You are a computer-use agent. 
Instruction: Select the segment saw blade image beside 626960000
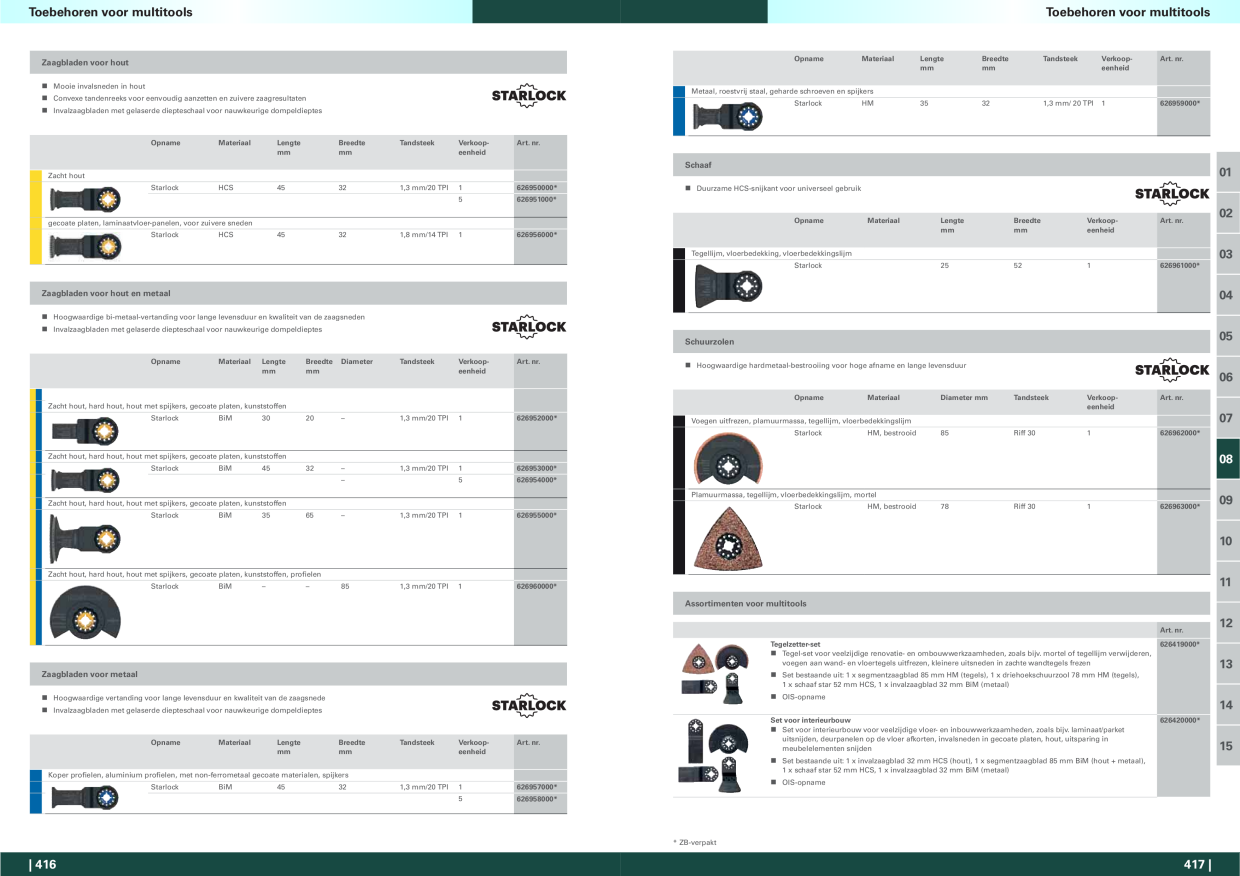[x=87, y=614]
